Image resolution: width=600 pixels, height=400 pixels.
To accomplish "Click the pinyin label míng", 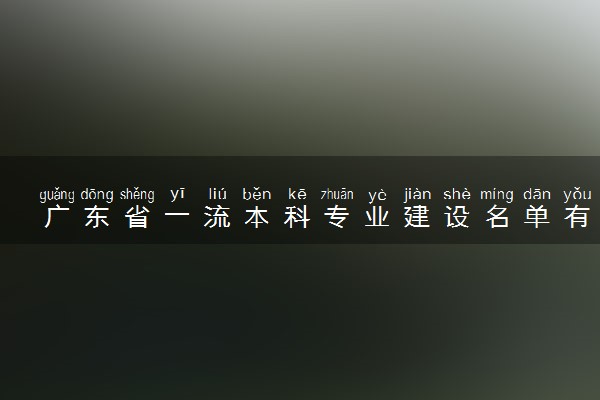I will (497, 194).
